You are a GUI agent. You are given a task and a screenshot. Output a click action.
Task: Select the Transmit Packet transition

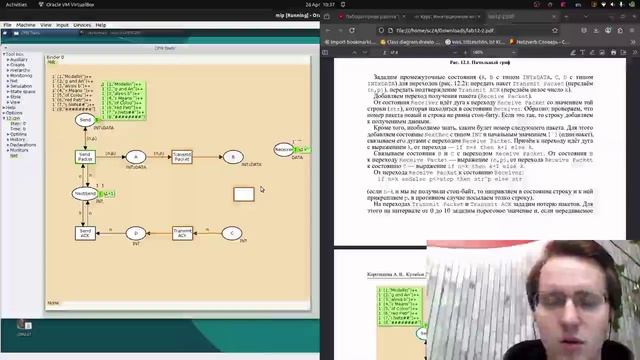182,157
